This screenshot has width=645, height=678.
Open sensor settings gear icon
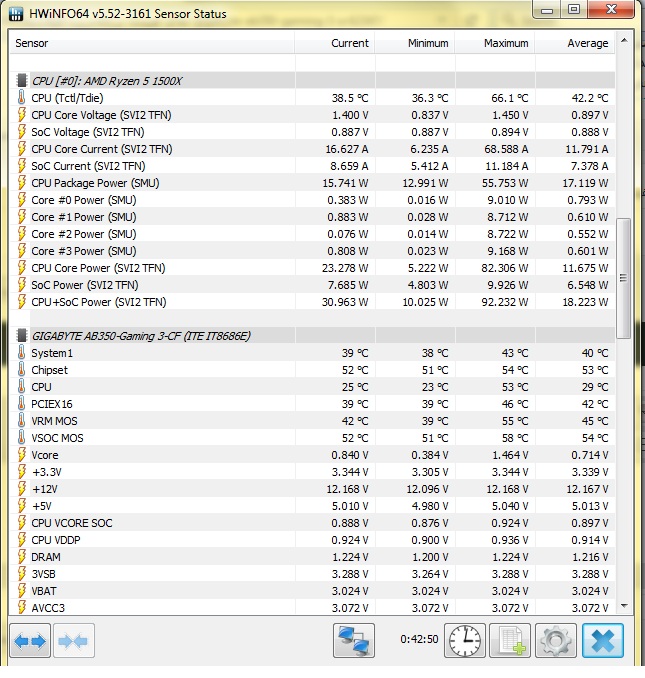point(555,640)
